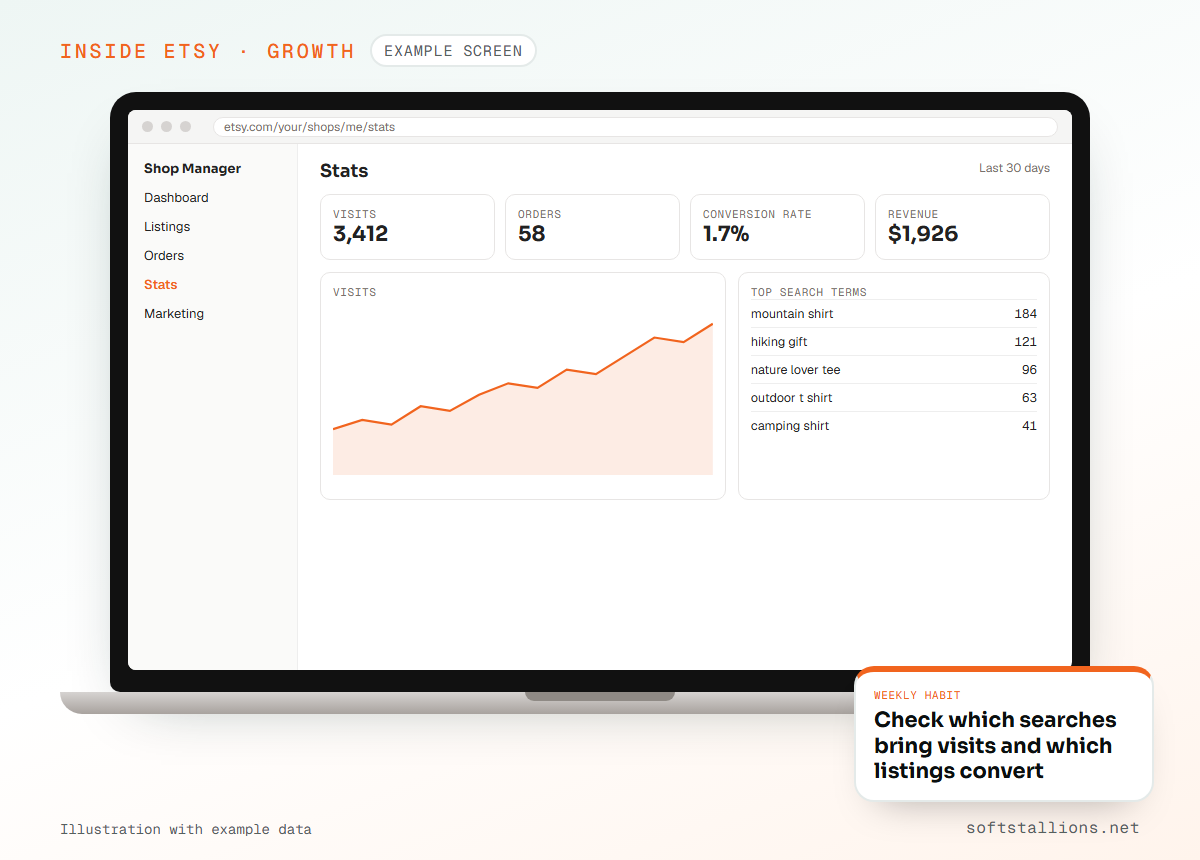Open Dashboard in Shop Manager sidebar

click(176, 198)
